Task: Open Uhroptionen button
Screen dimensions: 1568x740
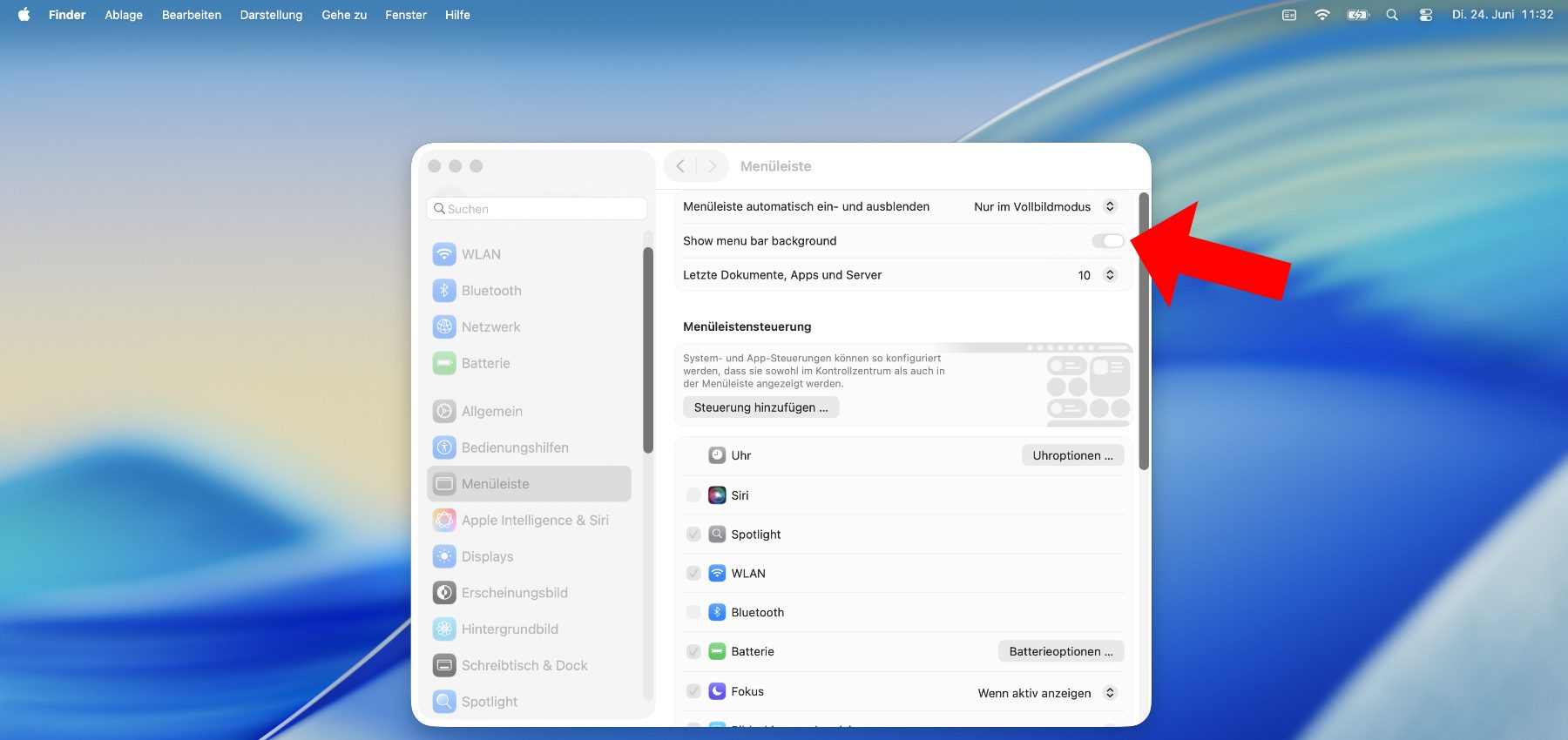Action: (1072, 455)
